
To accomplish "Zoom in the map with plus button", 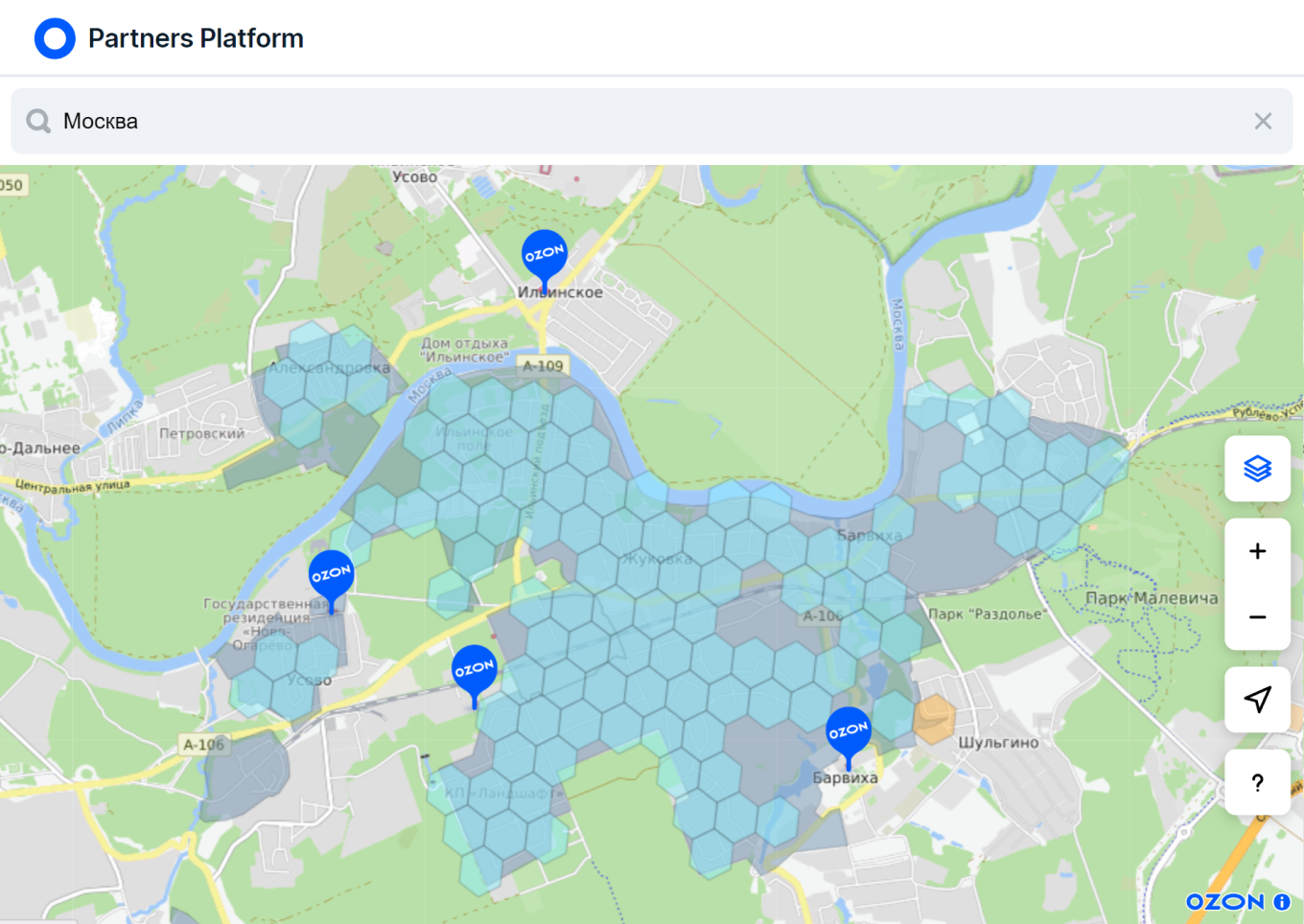I will [1257, 551].
